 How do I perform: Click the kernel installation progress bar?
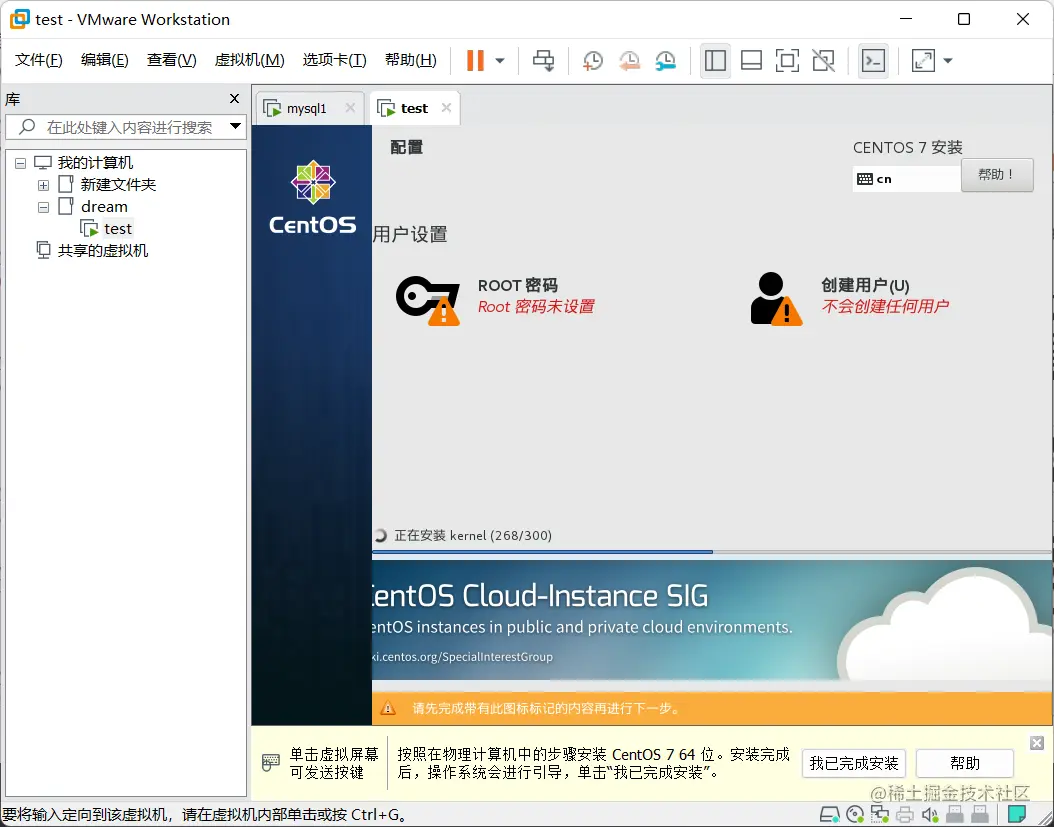[711, 552]
